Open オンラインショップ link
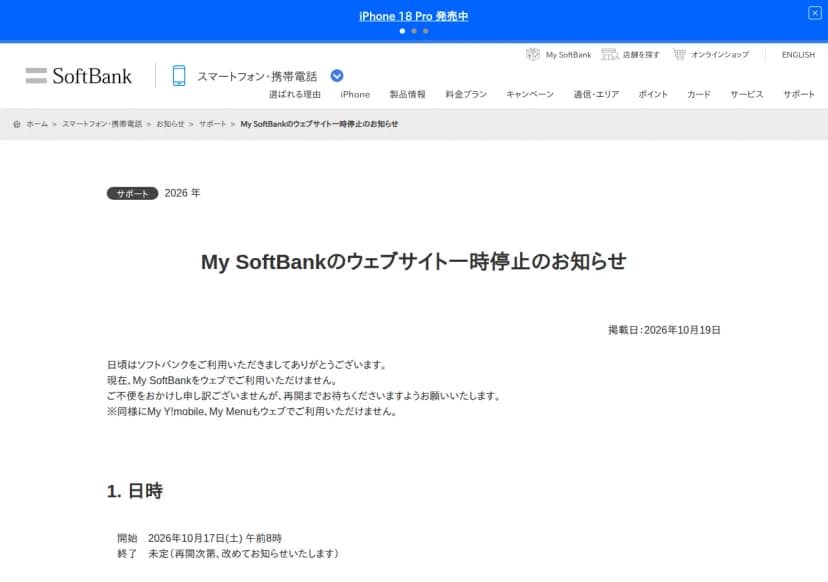This screenshot has width=828, height=582. [720, 54]
